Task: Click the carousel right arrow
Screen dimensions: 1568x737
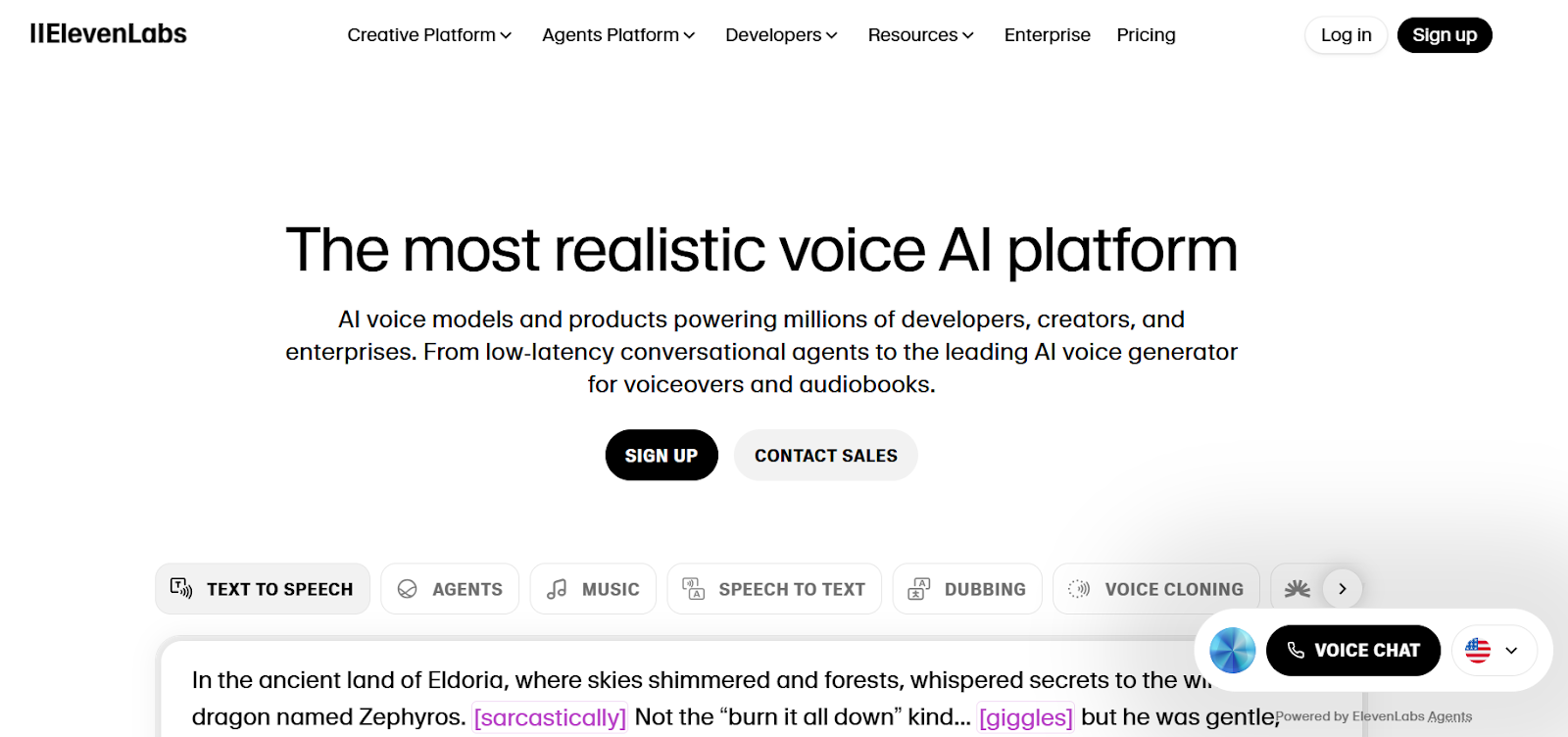Action: tap(1344, 588)
